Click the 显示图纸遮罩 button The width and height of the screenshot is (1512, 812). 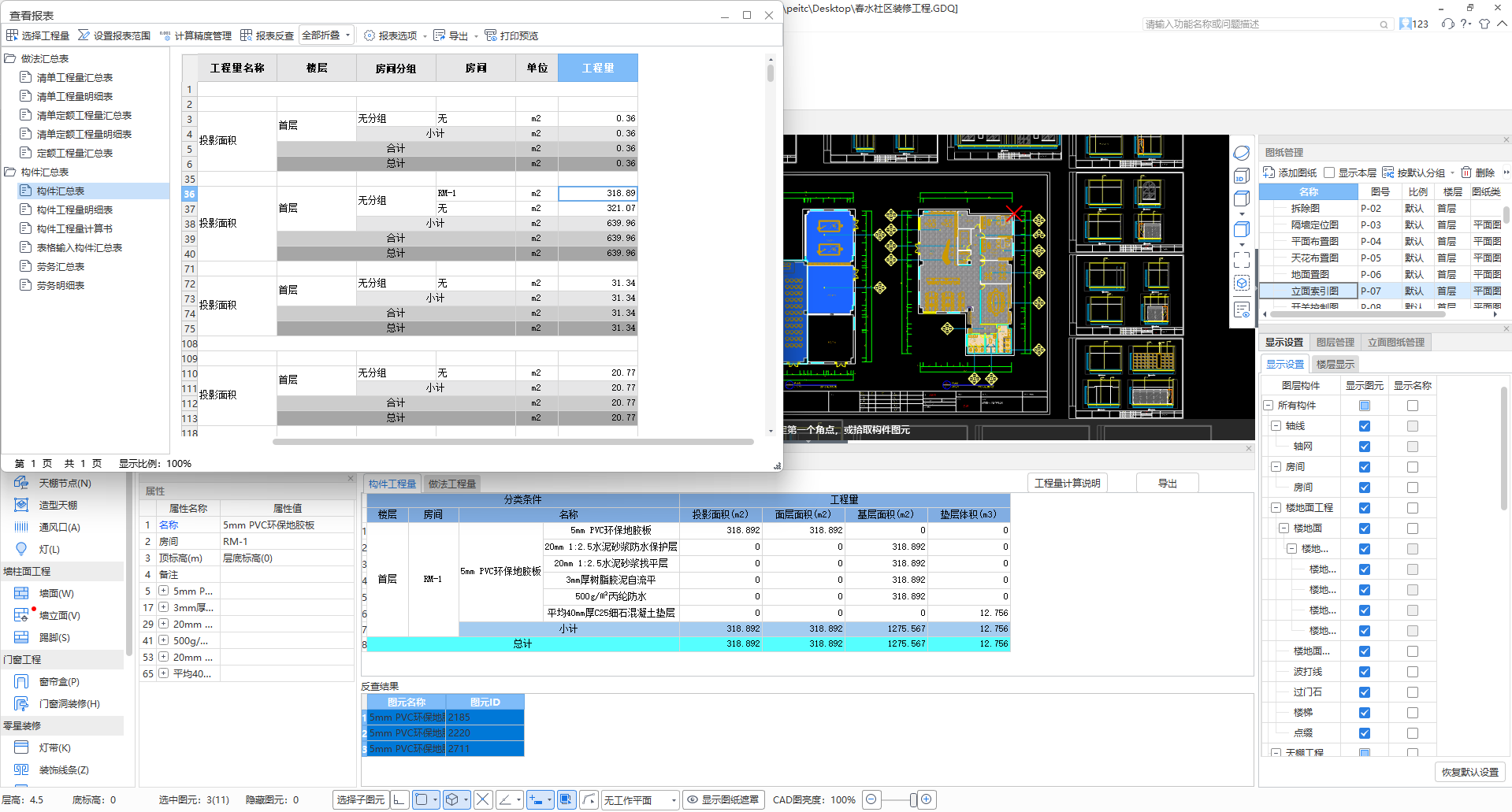(723, 799)
